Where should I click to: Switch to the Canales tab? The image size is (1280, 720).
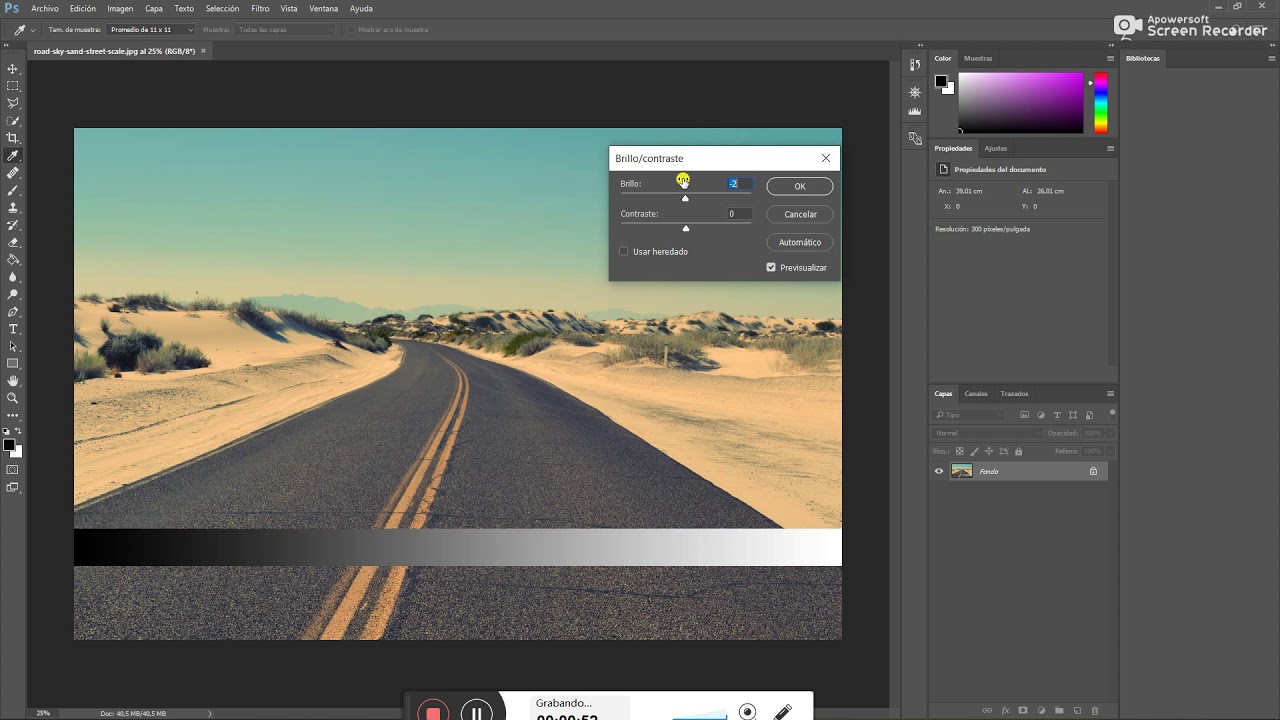point(976,394)
